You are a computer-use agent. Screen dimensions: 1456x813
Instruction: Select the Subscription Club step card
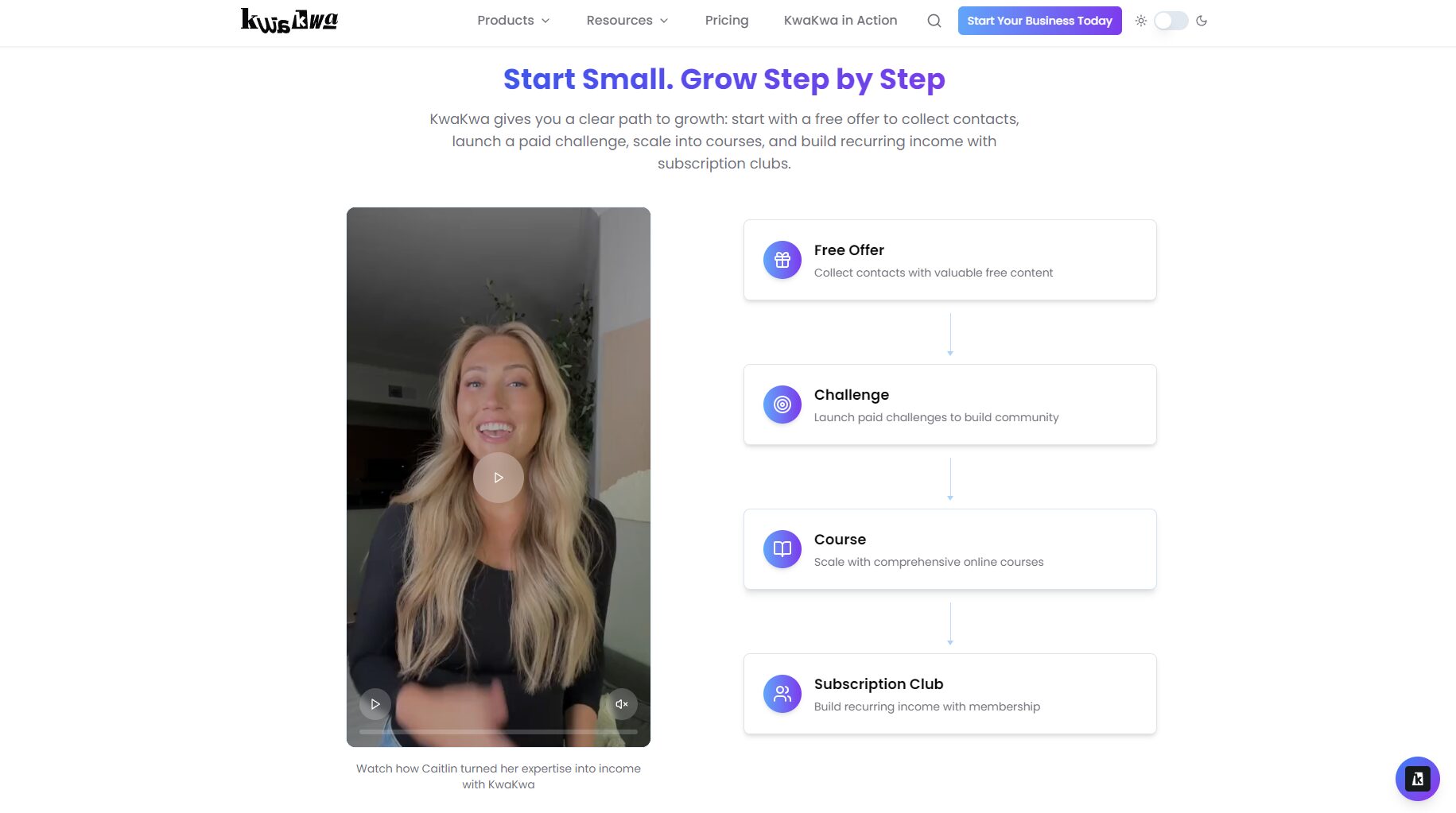point(949,694)
